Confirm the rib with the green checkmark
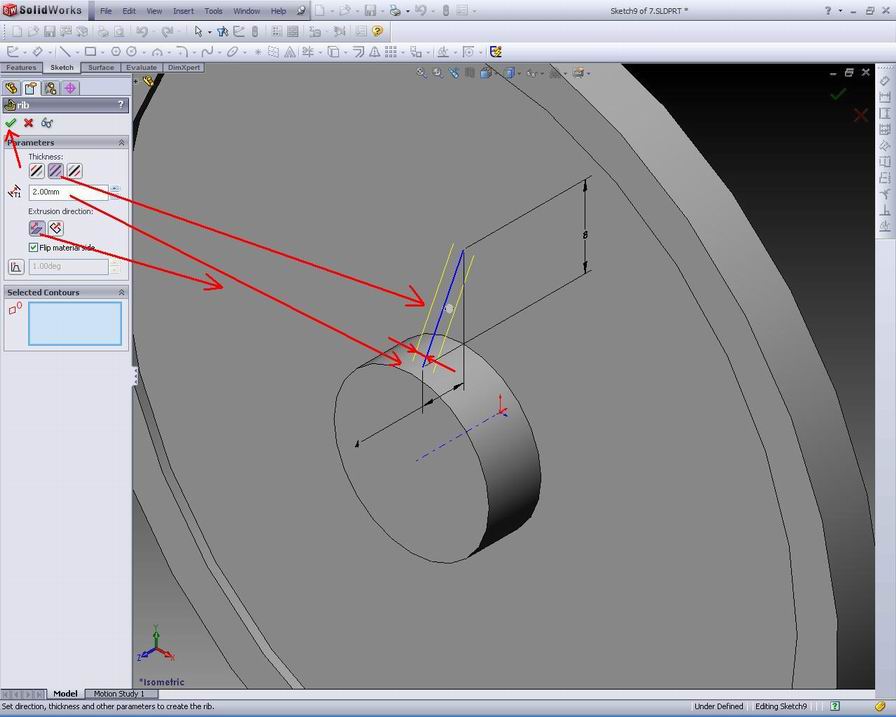896x717 pixels. tap(11, 123)
